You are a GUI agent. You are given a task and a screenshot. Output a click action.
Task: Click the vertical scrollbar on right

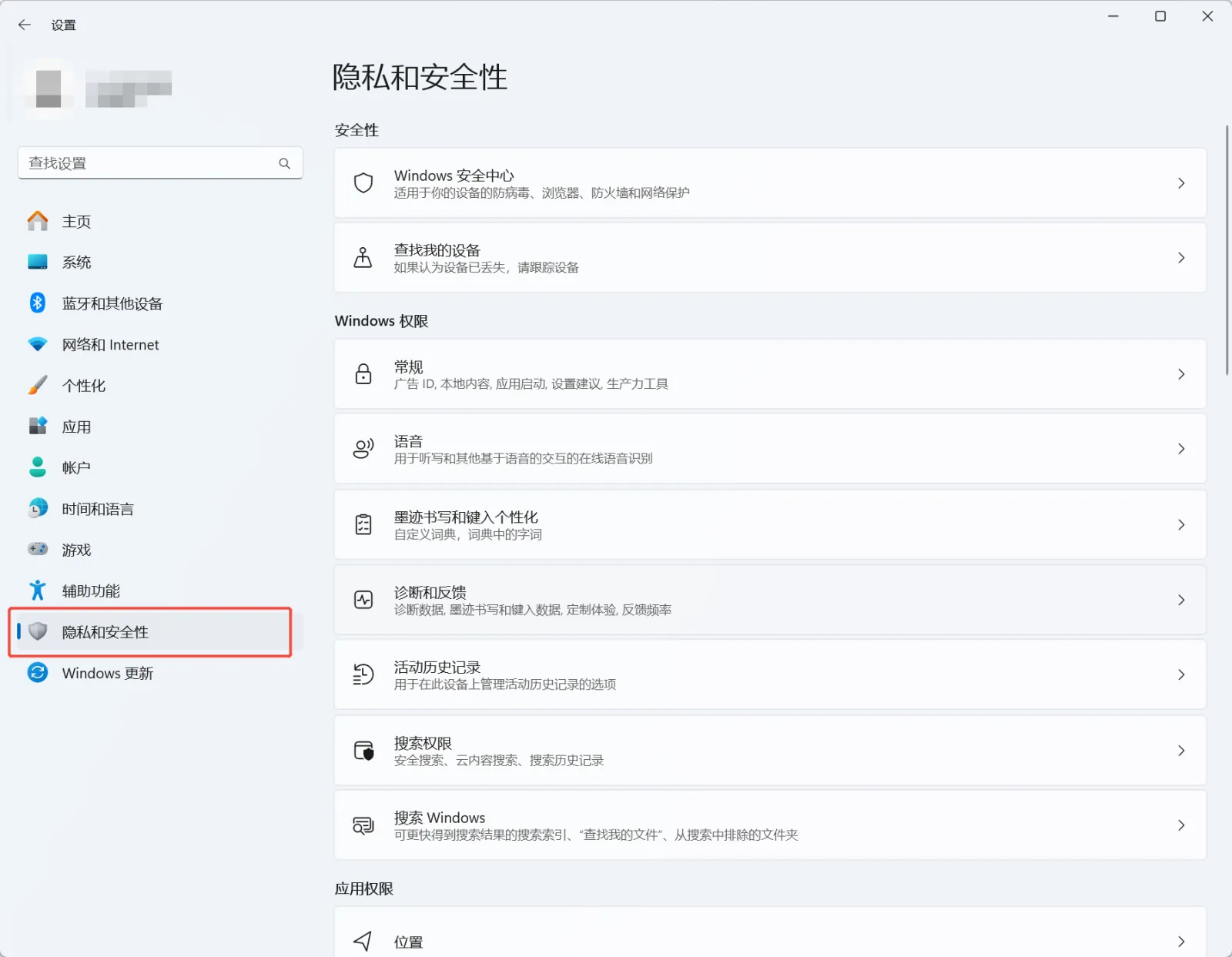tap(1227, 250)
